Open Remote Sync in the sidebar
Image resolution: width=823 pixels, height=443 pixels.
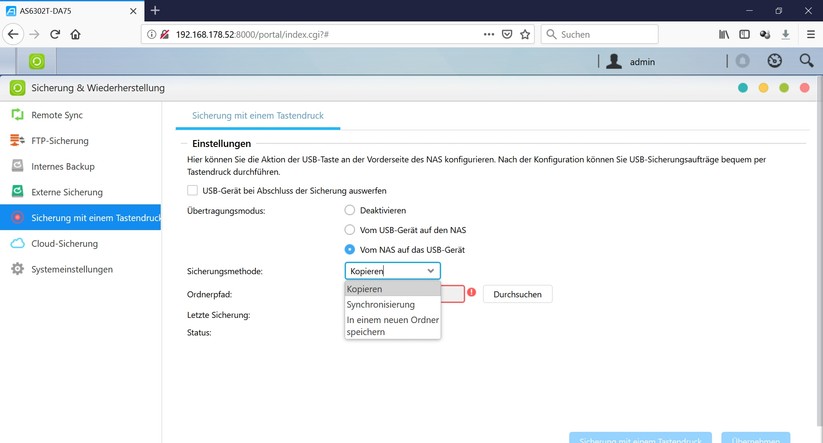pyautogui.click(x=57, y=115)
